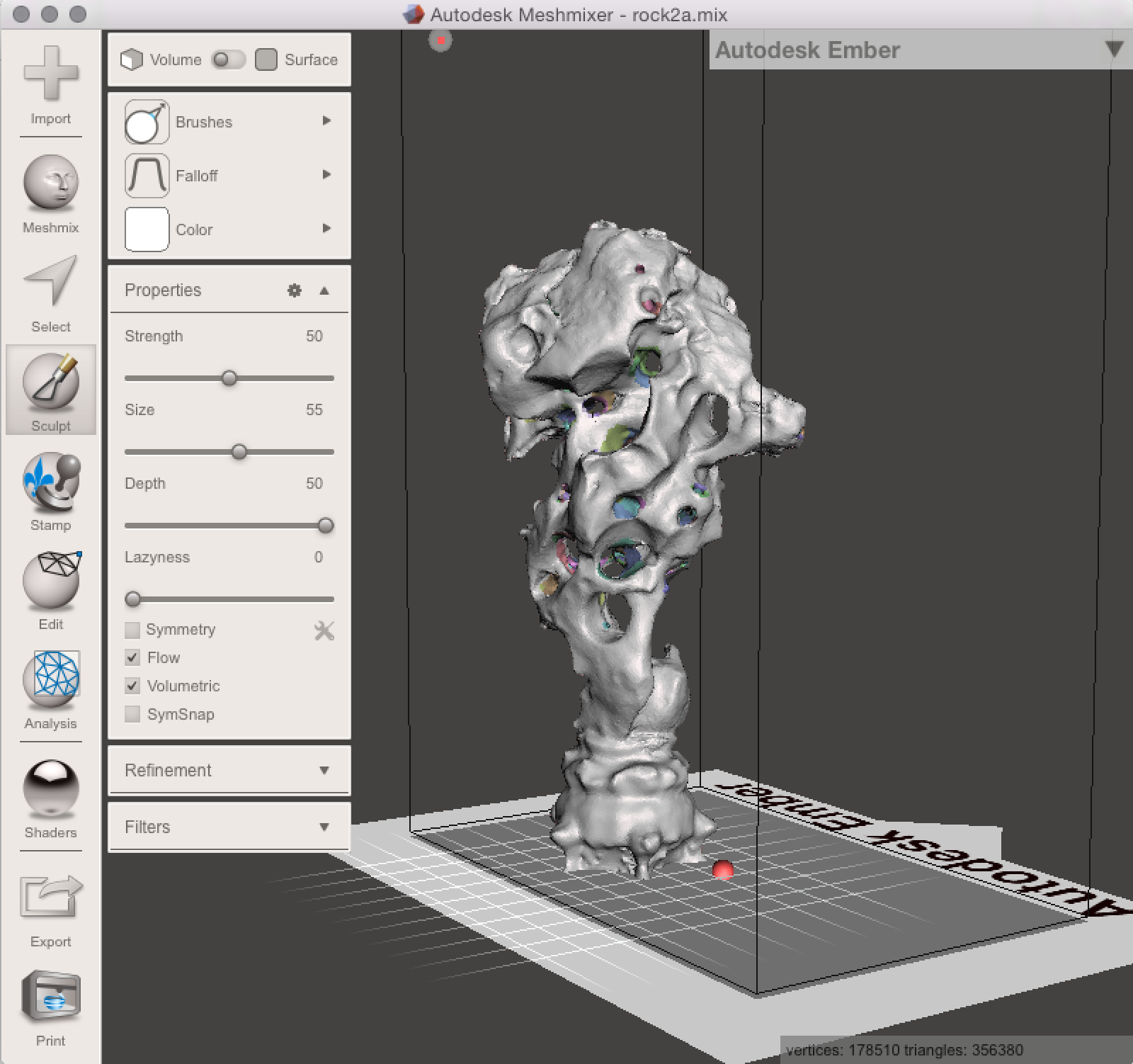The image size is (1133, 1064).
Task: Uncheck the Volumetric checkbox
Action: [x=132, y=686]
